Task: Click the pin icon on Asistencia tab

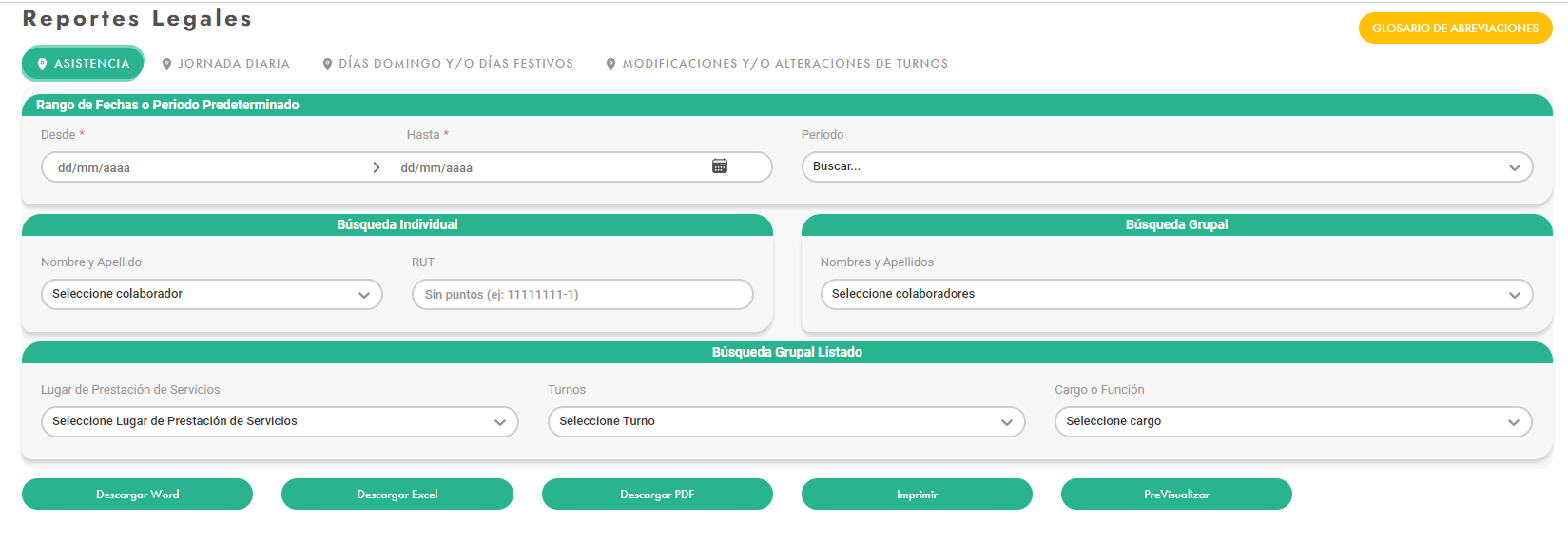Action: click(42, 64)
